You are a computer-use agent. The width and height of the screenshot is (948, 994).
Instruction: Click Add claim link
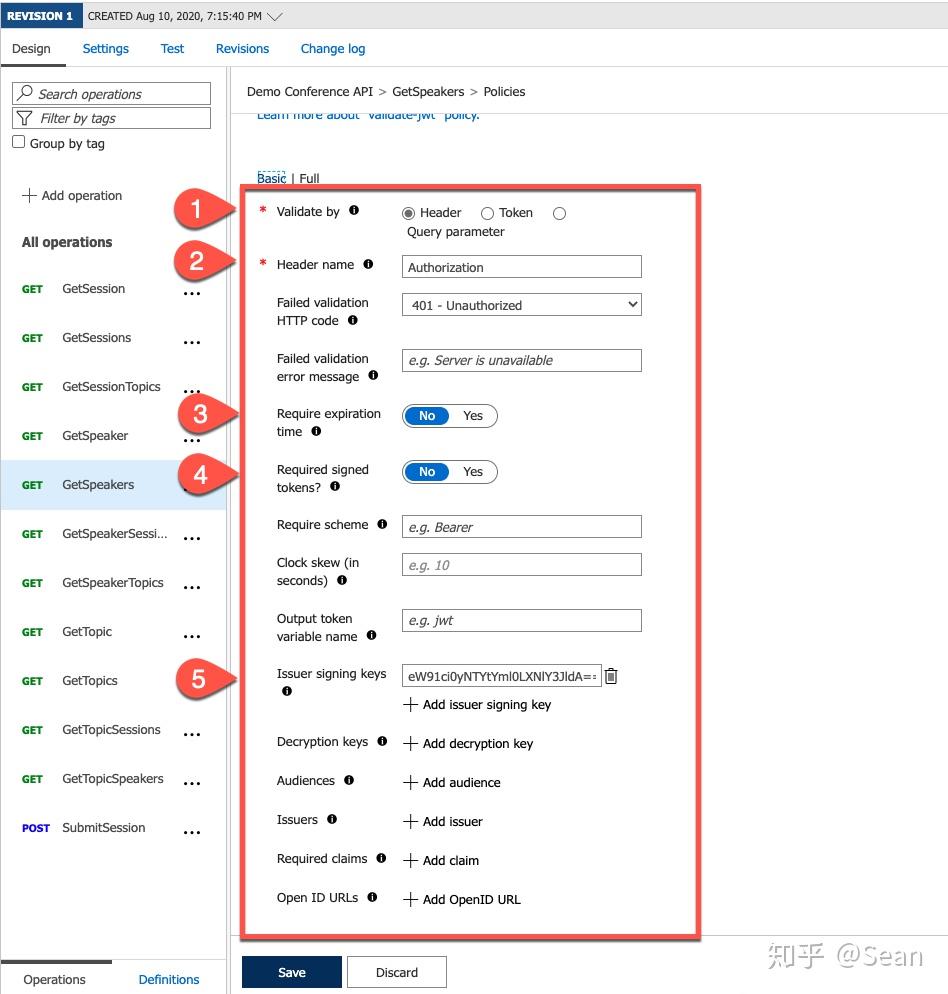[441, 860]
